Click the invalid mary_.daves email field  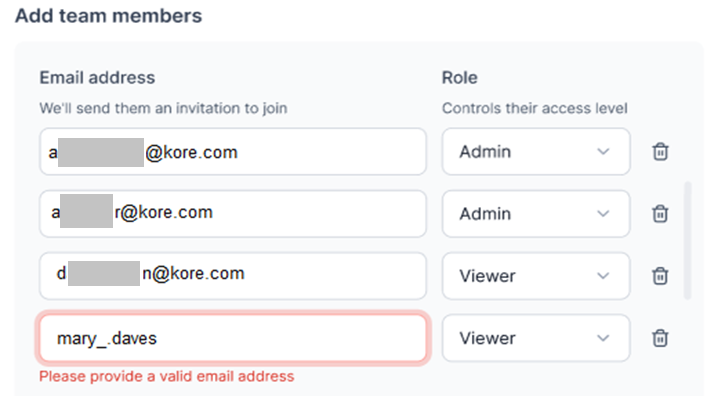coord(233,338)
